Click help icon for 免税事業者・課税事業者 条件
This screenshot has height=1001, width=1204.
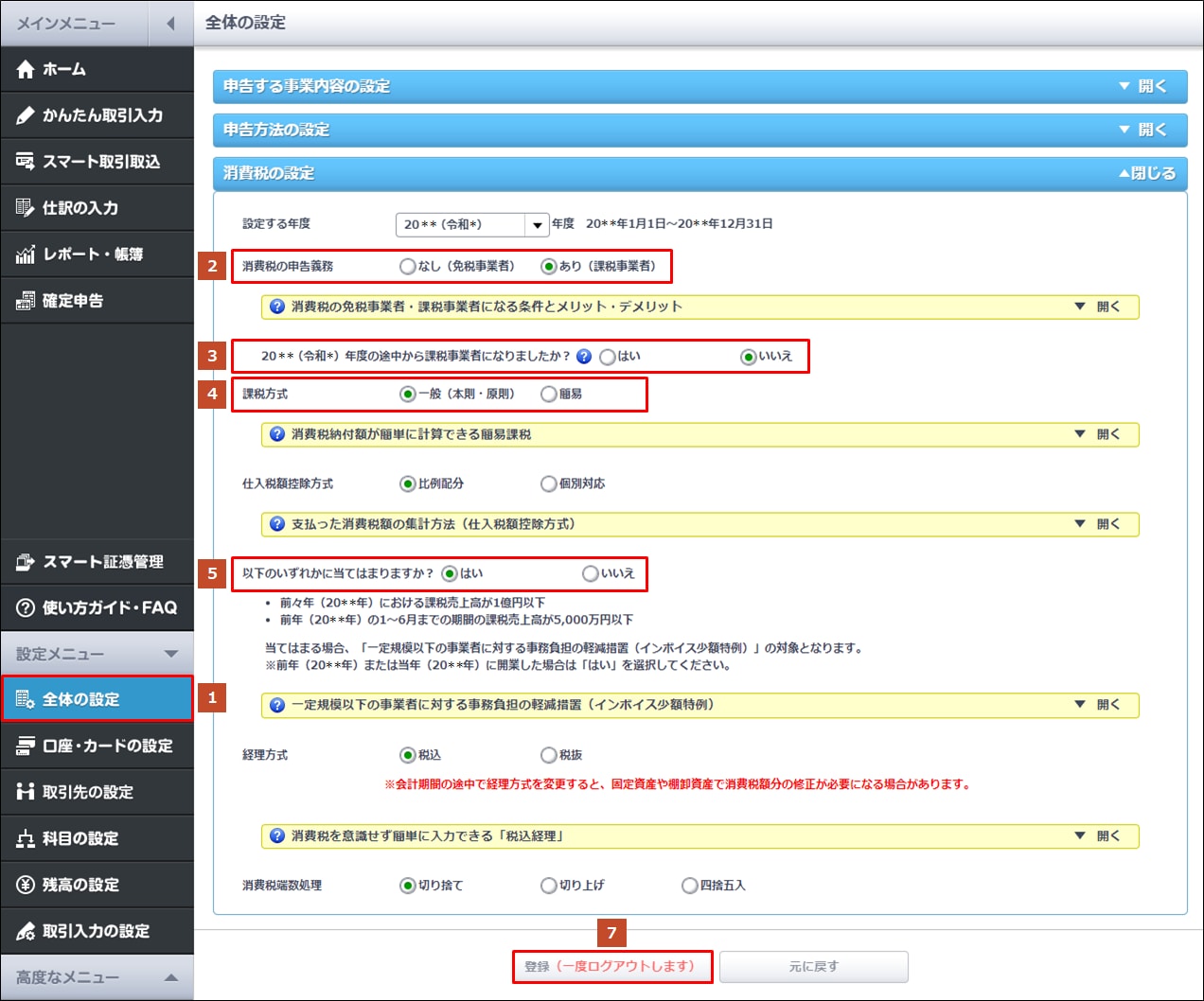pyautogui.click(x=277, y=307)
